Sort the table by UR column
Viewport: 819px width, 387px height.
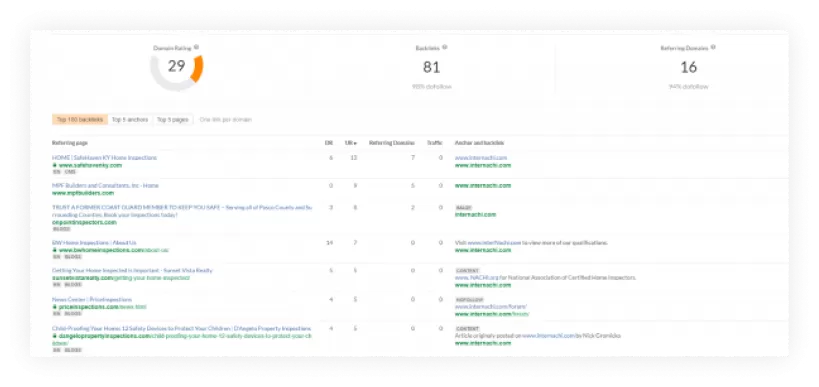pyautogui.click(x=350, y=143)
